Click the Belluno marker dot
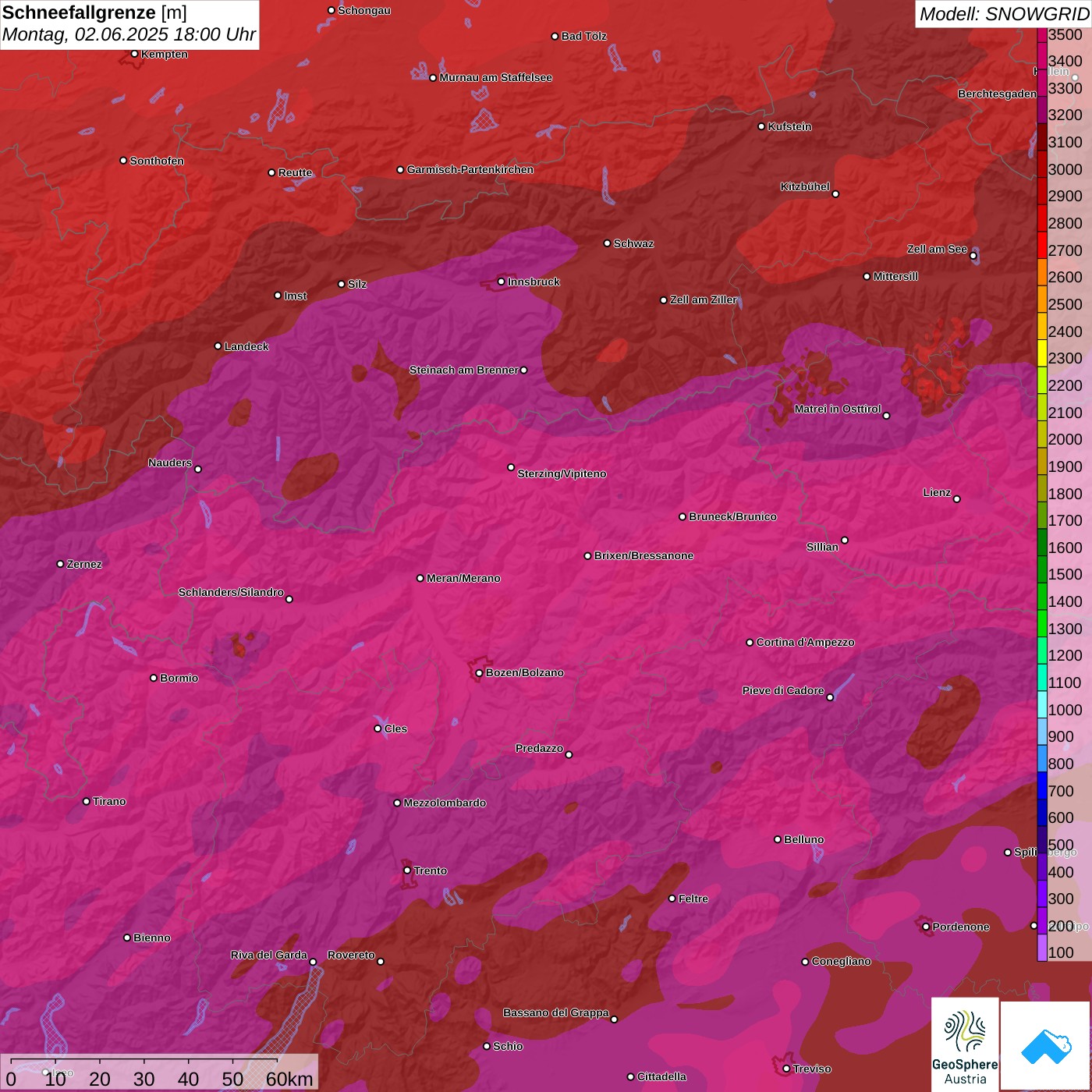The width and height of the screenshot is (1092, 1092). click(777, 839)
